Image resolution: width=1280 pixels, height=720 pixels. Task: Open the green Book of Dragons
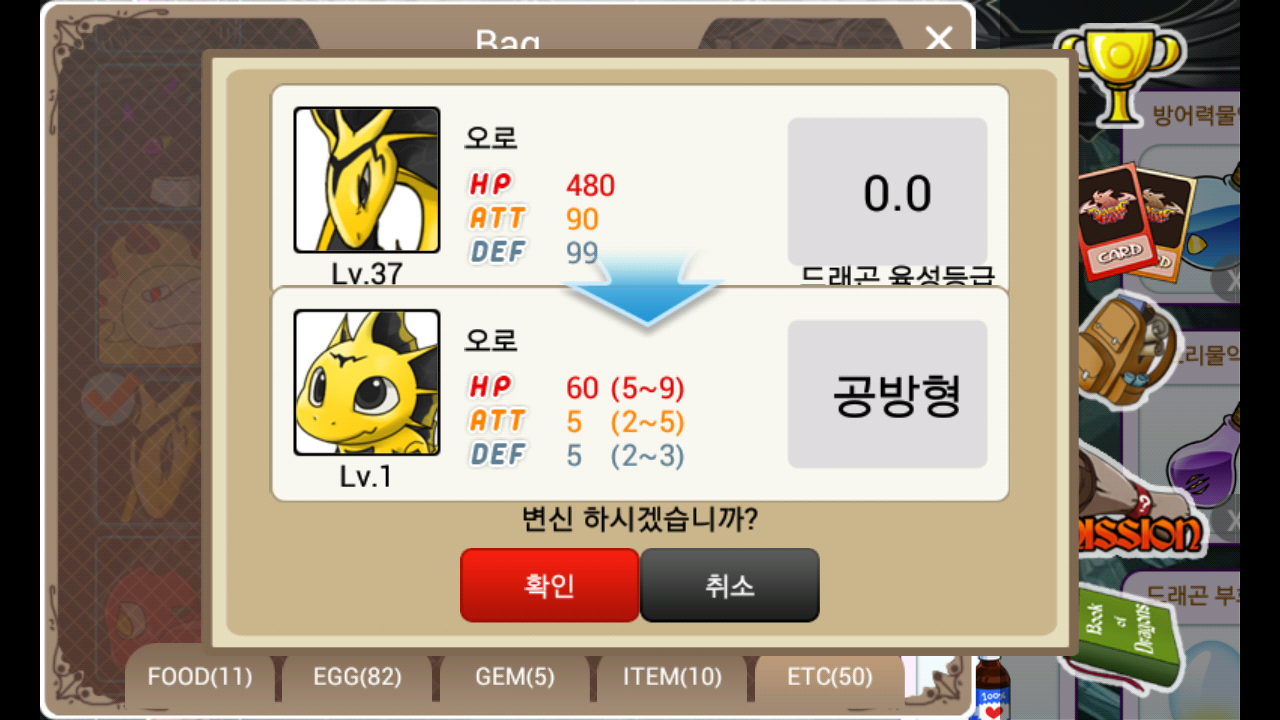coord(1130,635)
